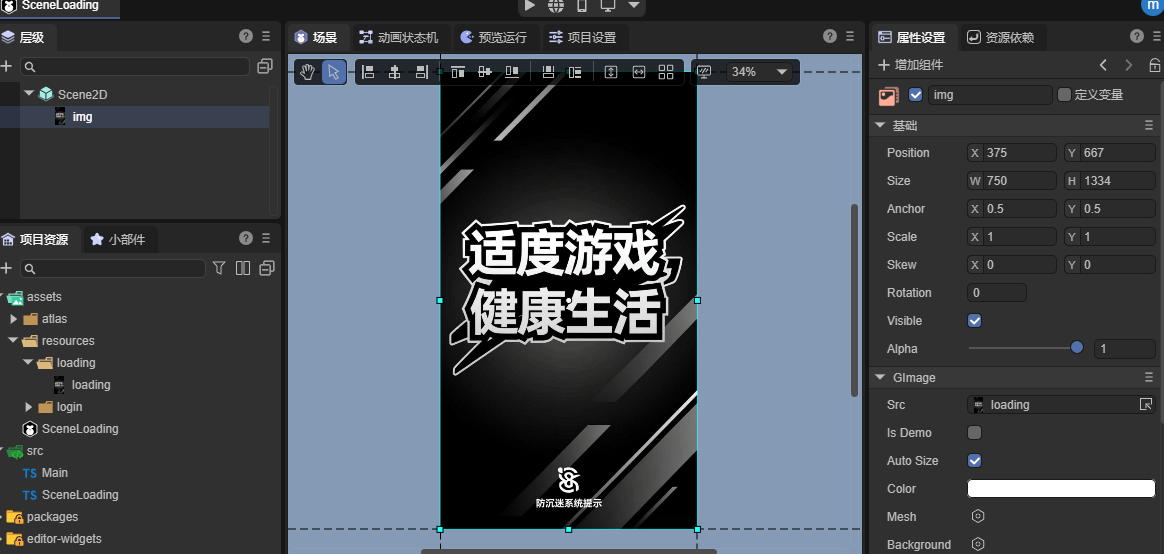This screenshot has width=1164, height=554.
Task: Enable the Is Demo checkbox
Action: pyautogui.click(x=975, y=433)
